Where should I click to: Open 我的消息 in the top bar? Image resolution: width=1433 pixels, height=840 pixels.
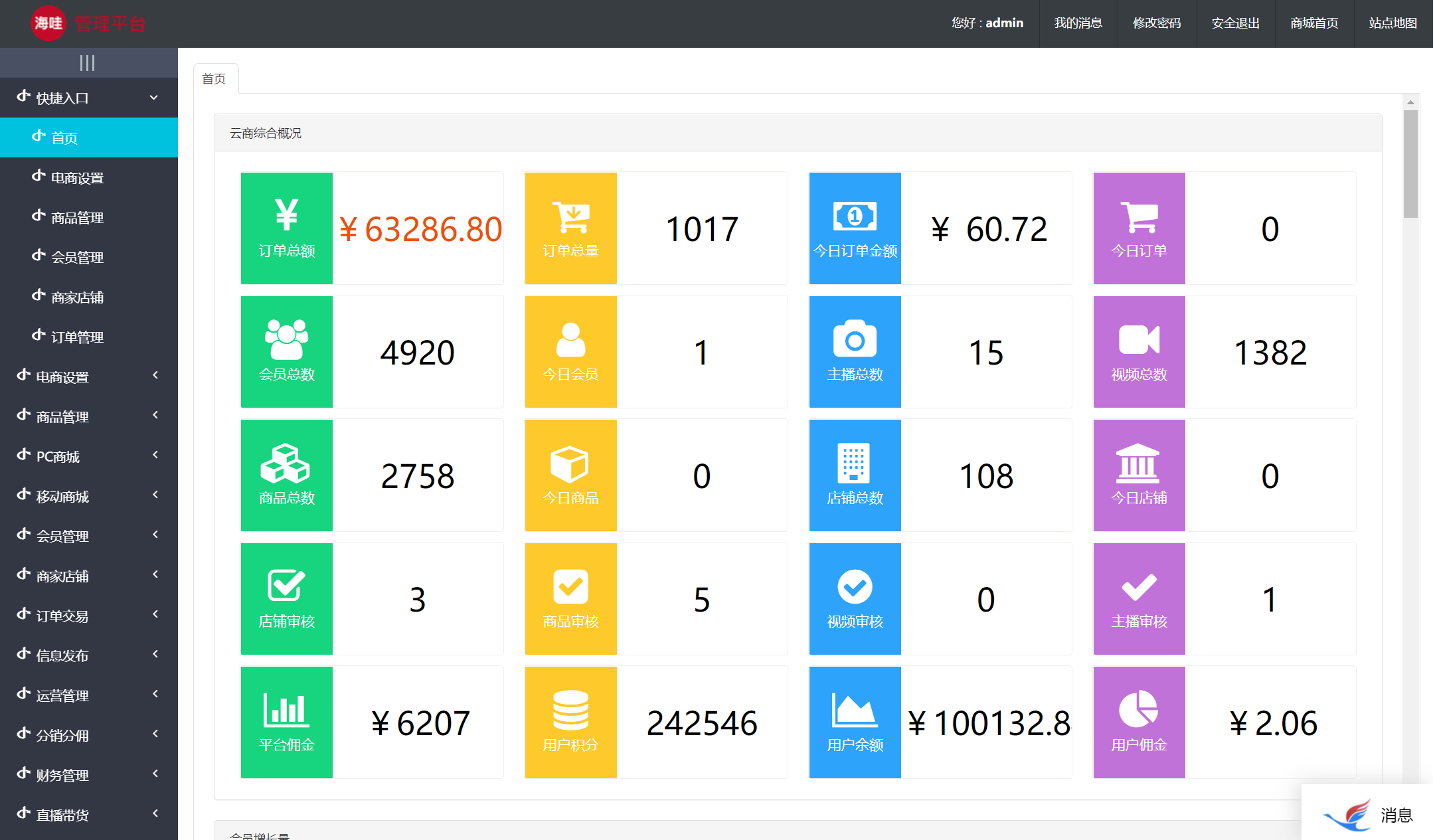tap(1078, 23)
